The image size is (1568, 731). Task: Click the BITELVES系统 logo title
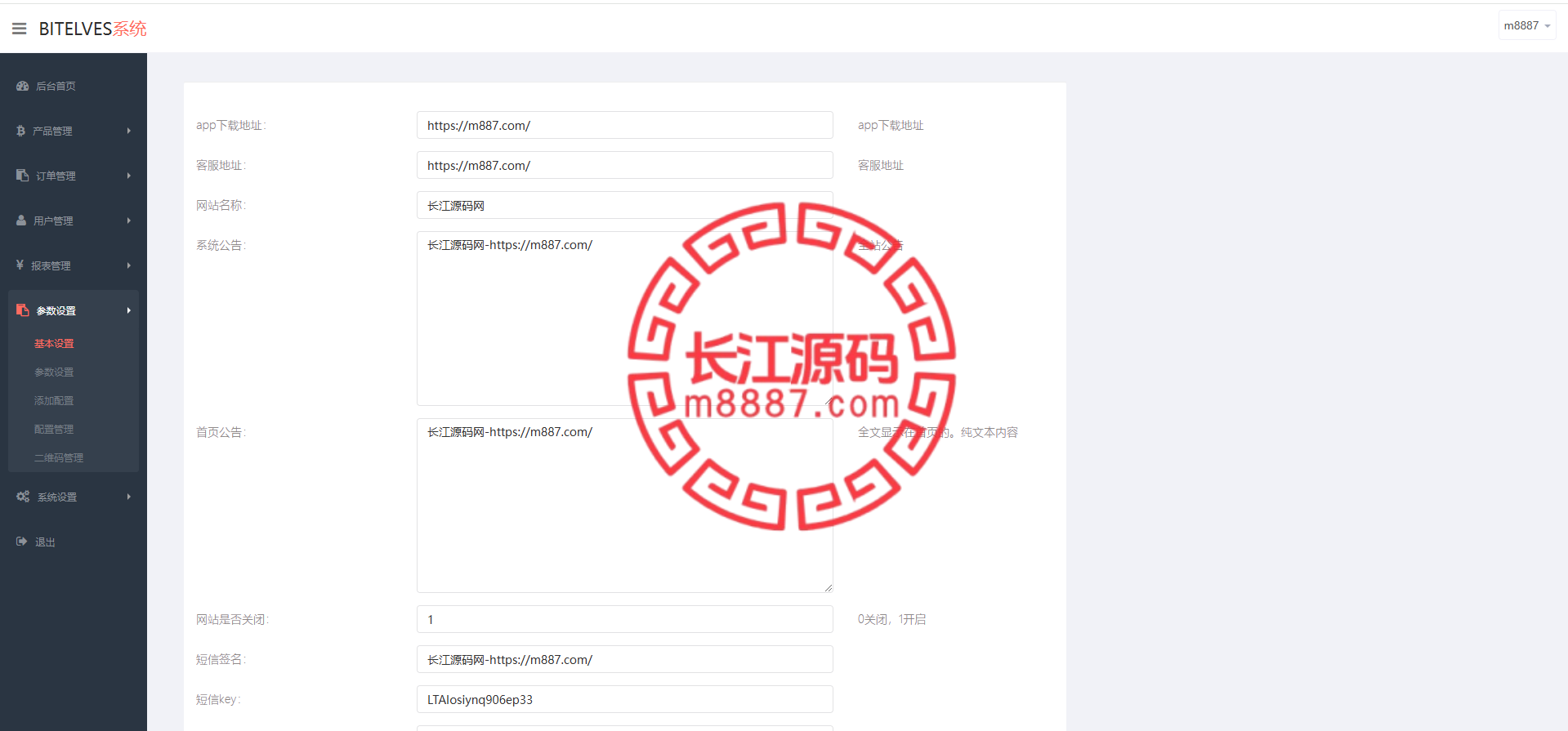click(92, 29)
